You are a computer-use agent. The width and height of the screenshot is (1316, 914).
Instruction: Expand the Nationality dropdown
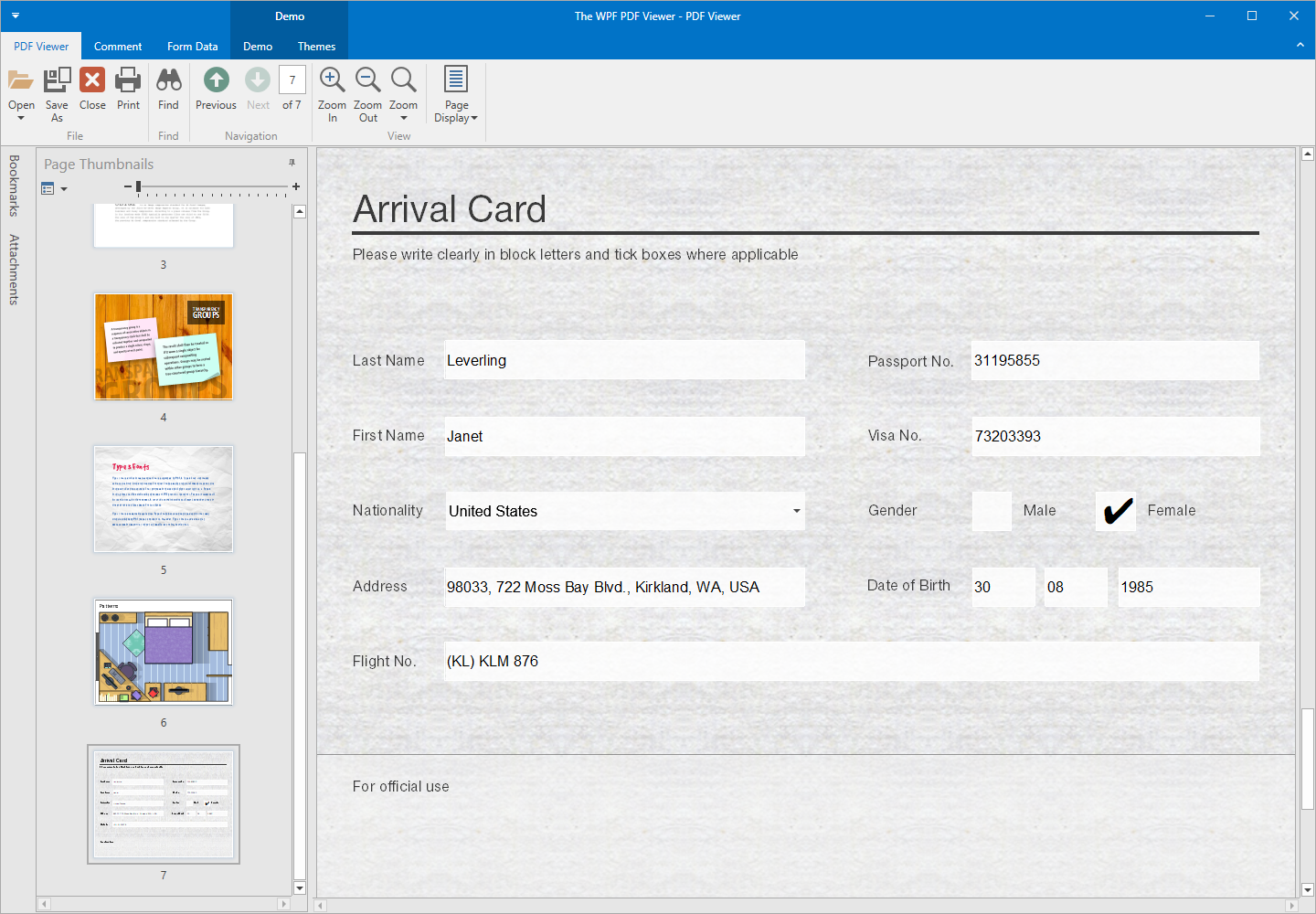pyautogui.click(x=796, y=511)
